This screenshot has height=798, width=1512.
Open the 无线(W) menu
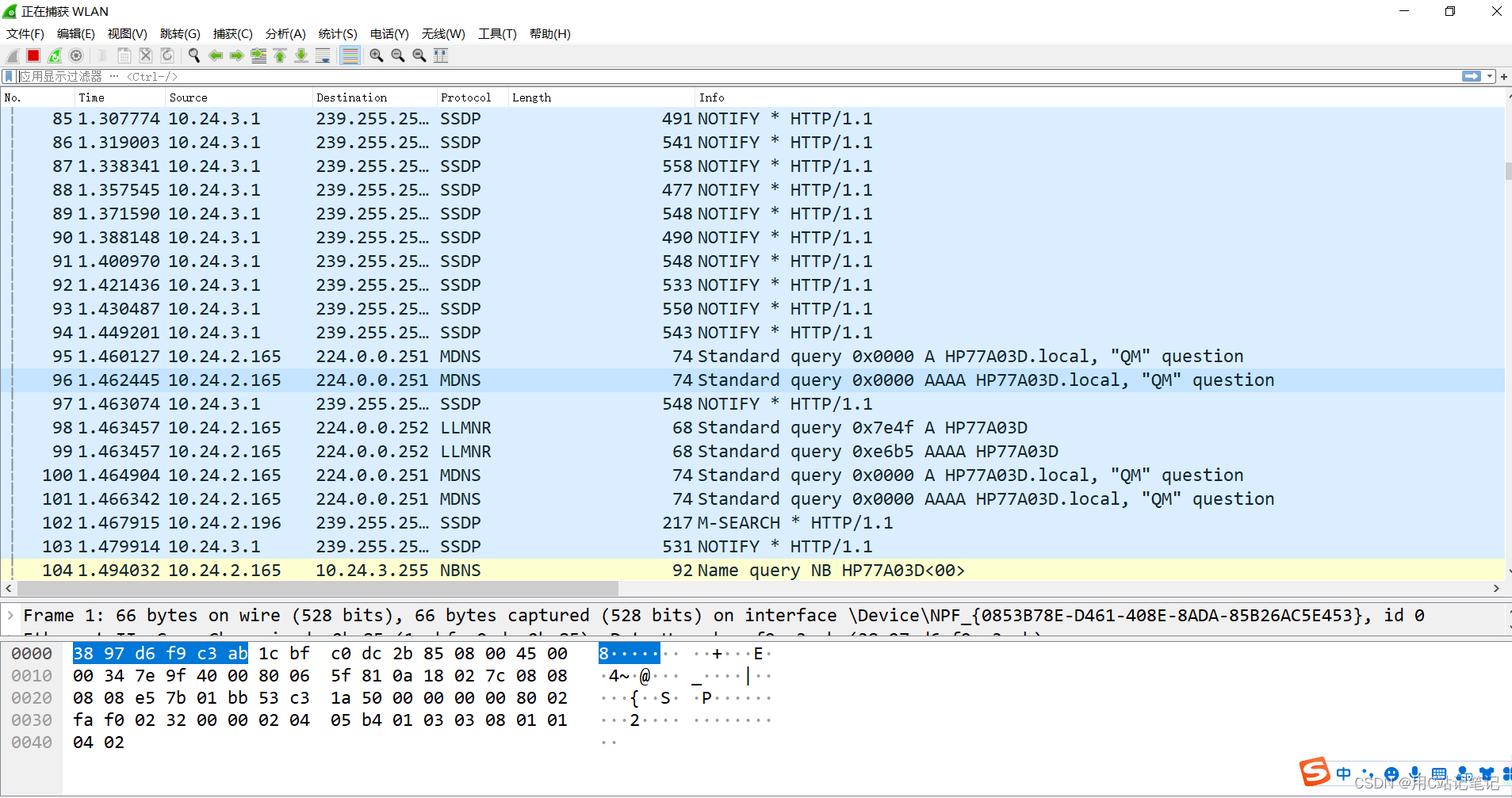[443, 33]
